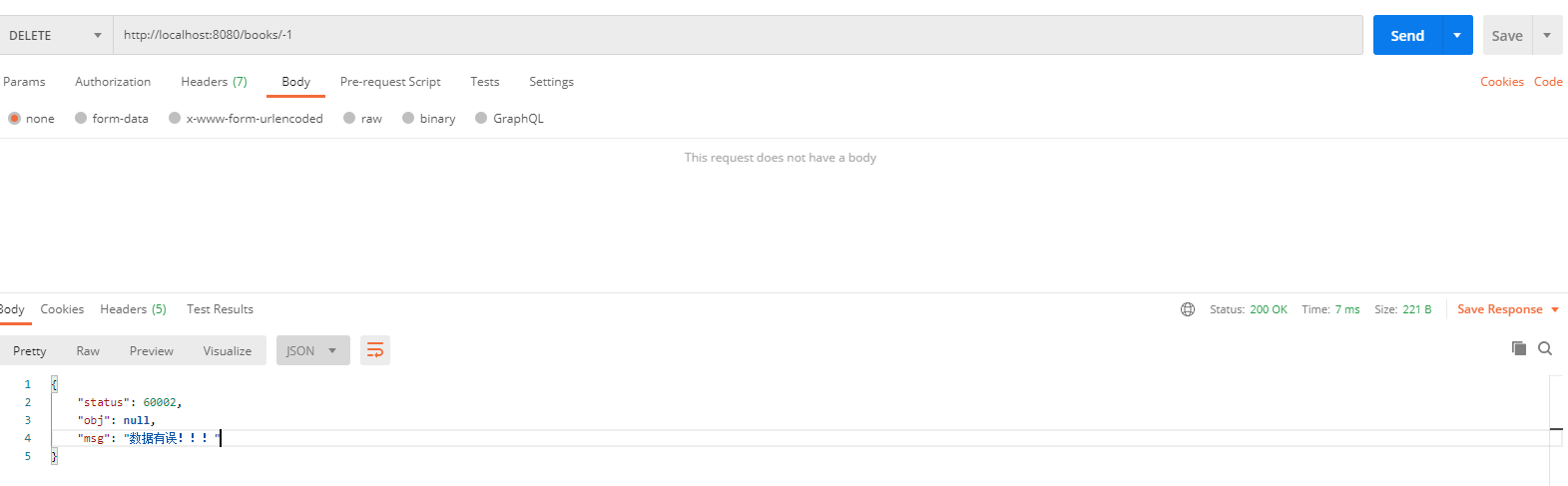Open the response search magnifier icon
Viewport: 1568px width, 486px height.
(x=1545, y=348)
